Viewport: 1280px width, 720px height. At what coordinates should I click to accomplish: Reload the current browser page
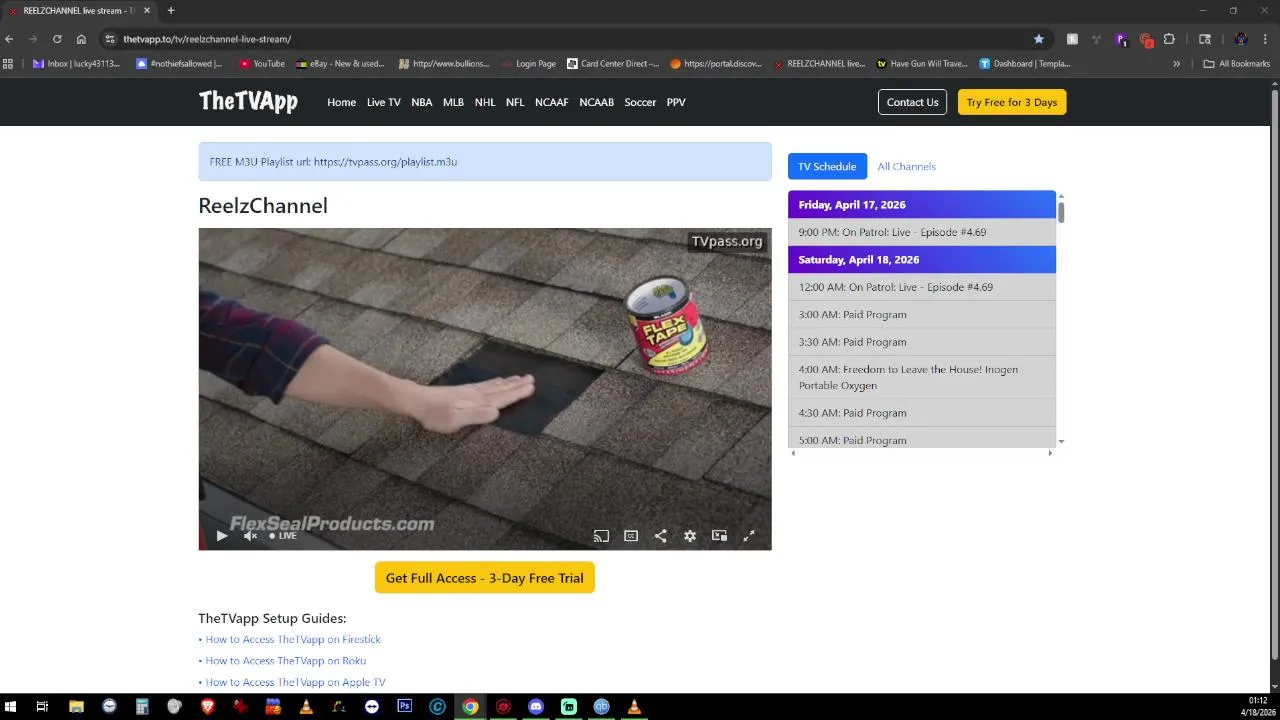pyautogui.click(x=57, y=39)
